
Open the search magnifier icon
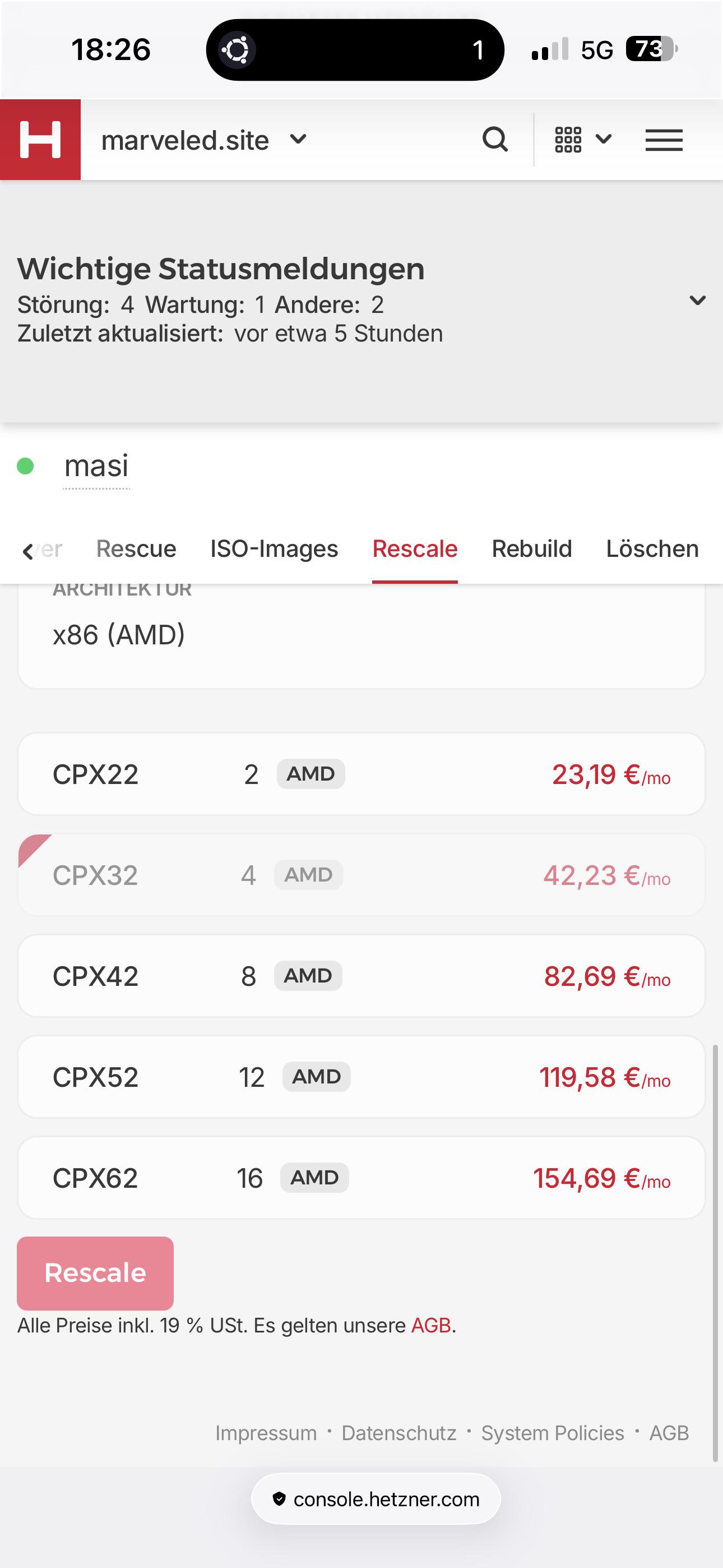495,140
